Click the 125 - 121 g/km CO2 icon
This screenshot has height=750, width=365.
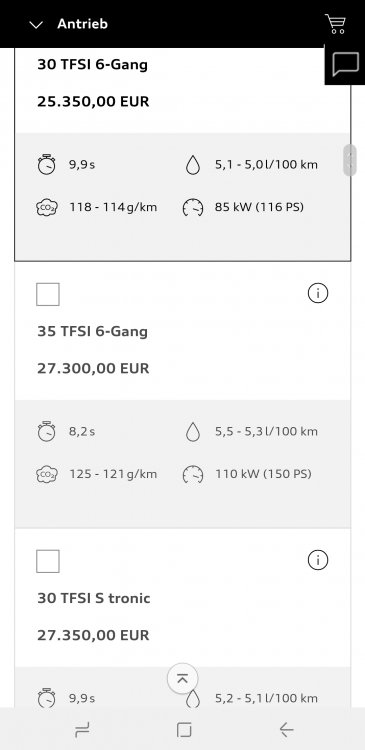(46, 474)
